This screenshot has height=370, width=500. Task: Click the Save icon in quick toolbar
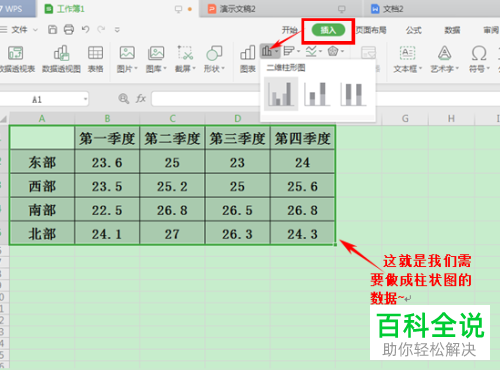click(x=52, y=30)
